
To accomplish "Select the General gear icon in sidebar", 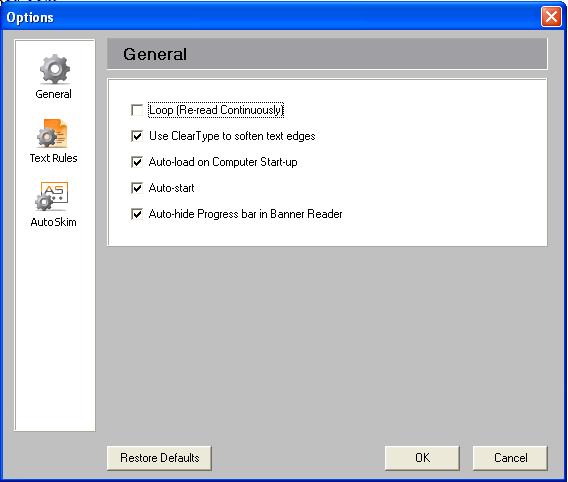I will (x=55, y=69).
